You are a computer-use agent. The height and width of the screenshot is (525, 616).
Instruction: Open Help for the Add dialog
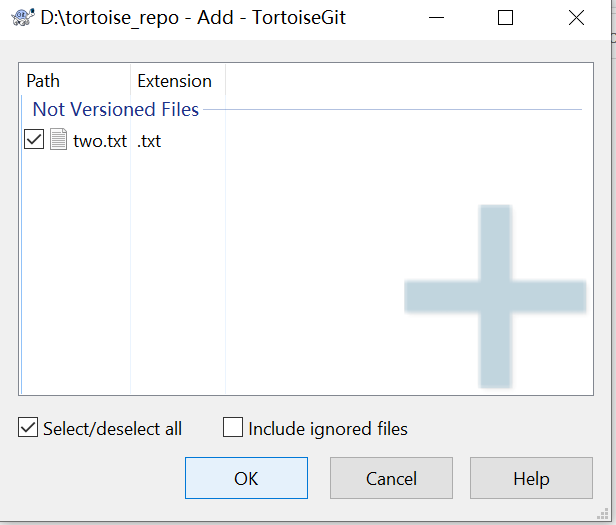coord(531,478)
